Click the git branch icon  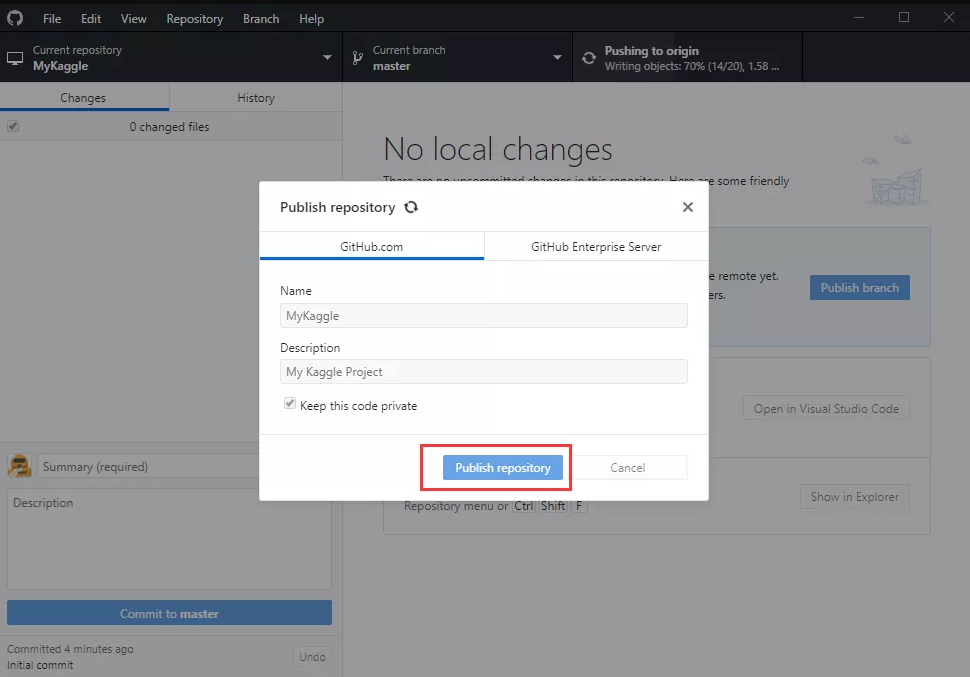coord(358,58)
